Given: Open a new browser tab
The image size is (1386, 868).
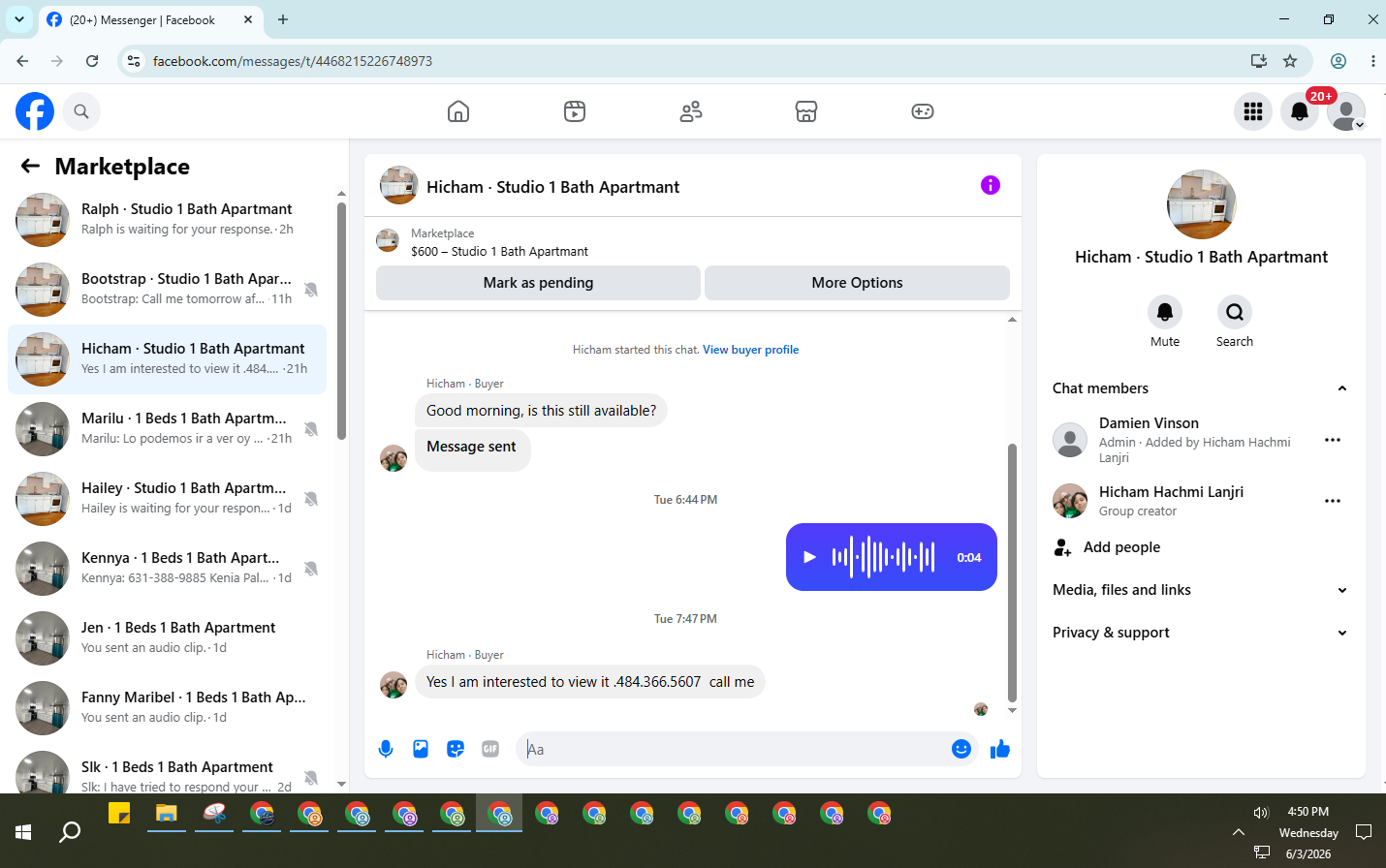Looking at the screenshot, I should 283,19.
